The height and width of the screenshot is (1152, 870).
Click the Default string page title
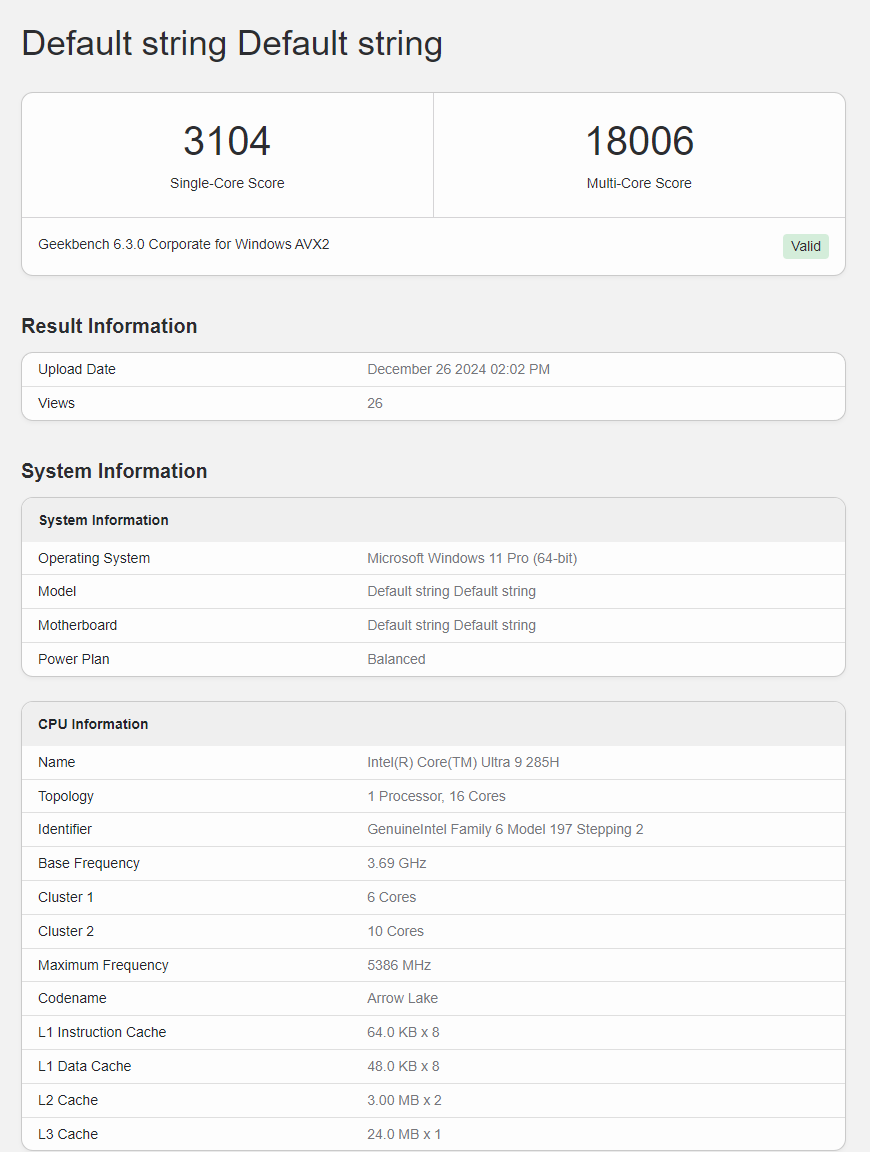tap(232, 43)
